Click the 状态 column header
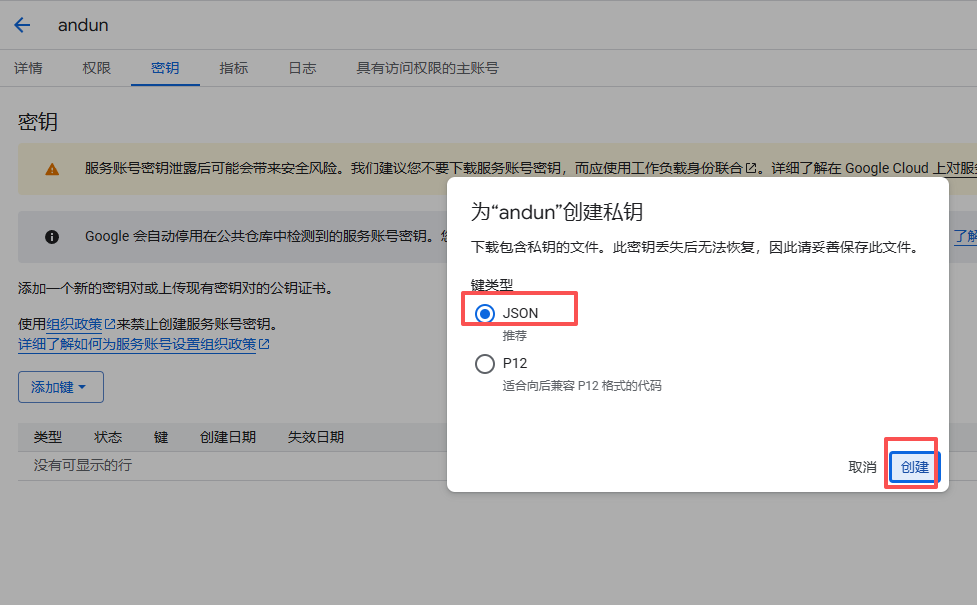977x605 pixels. (x=108, y=437)
